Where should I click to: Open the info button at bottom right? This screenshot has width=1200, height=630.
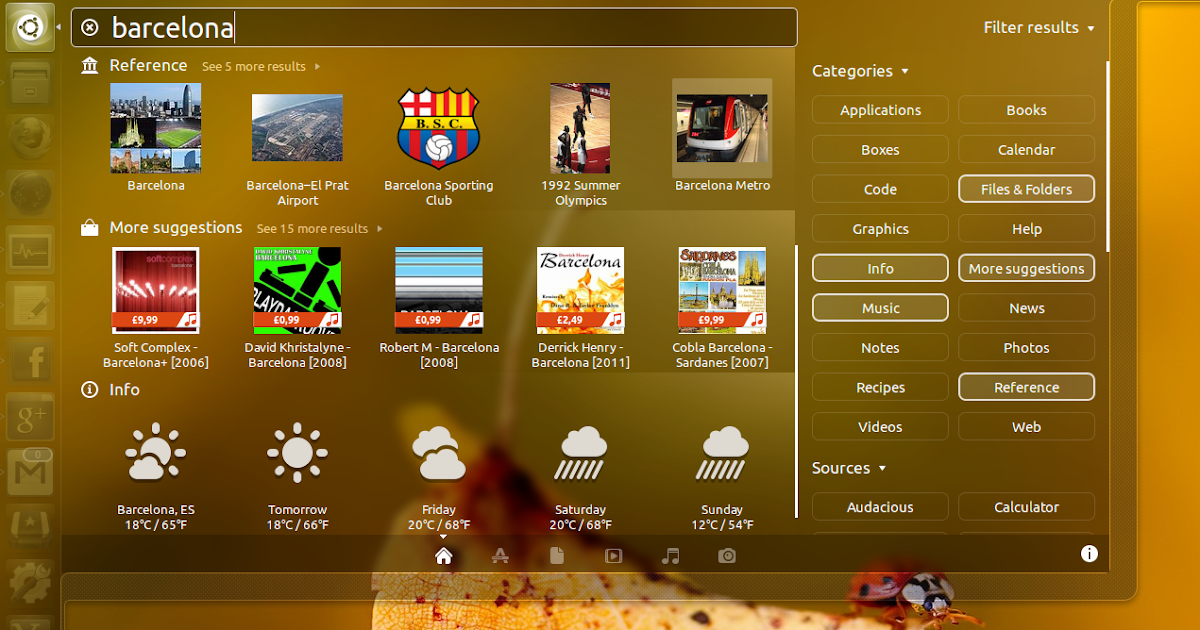tap(1089, 553)
